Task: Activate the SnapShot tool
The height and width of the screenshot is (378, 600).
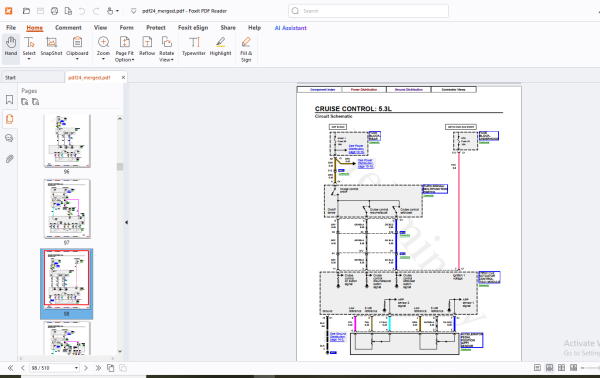Action: coord(51,46)
